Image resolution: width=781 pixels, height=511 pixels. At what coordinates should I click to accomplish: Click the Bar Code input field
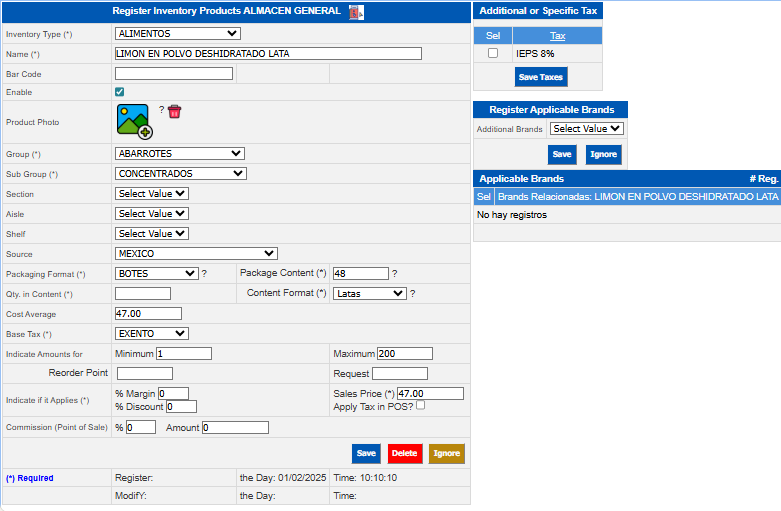[x=174, y=74]
